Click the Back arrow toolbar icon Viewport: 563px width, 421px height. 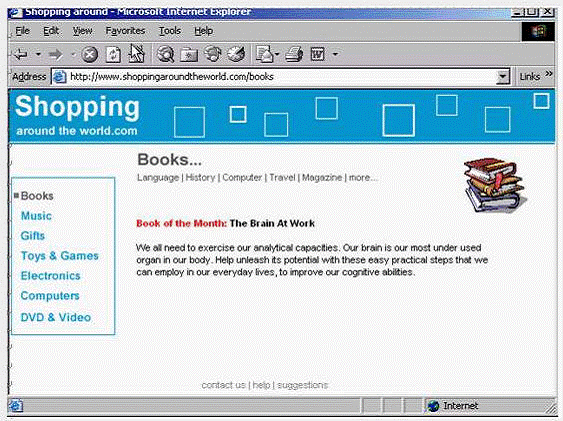[x=20, y=55]
